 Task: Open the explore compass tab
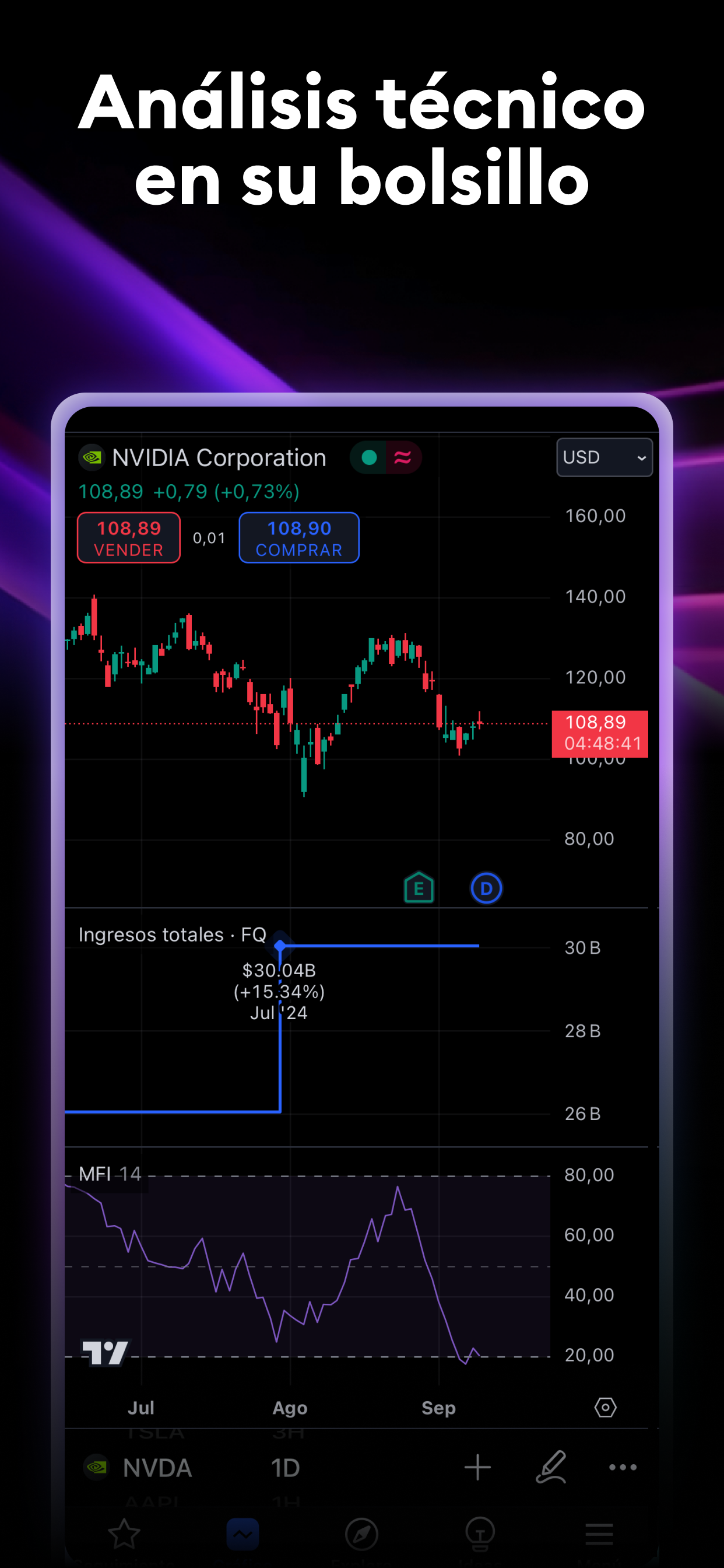click(361, 1534)
